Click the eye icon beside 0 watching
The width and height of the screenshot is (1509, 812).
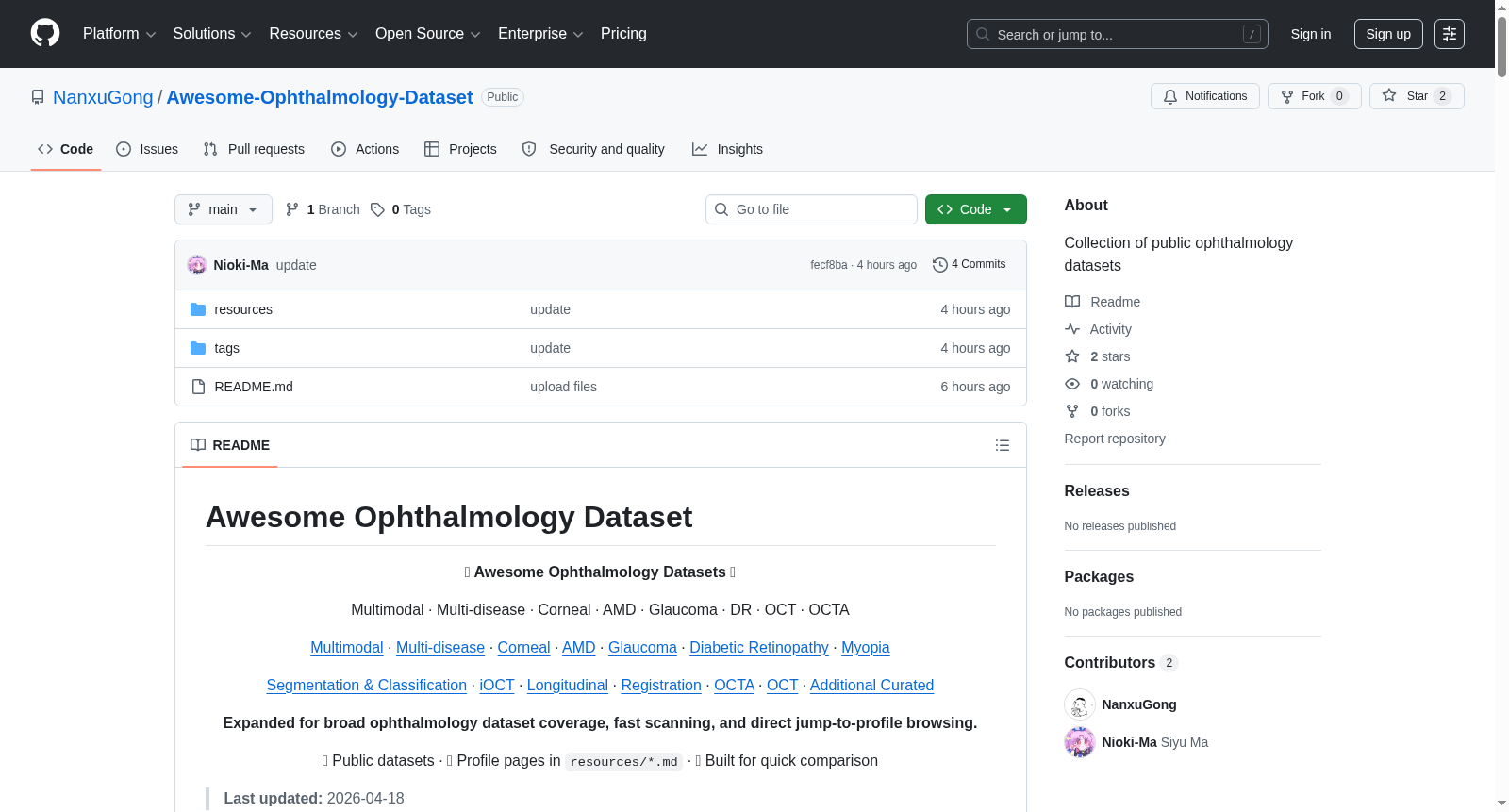[x=1072, y=384]
